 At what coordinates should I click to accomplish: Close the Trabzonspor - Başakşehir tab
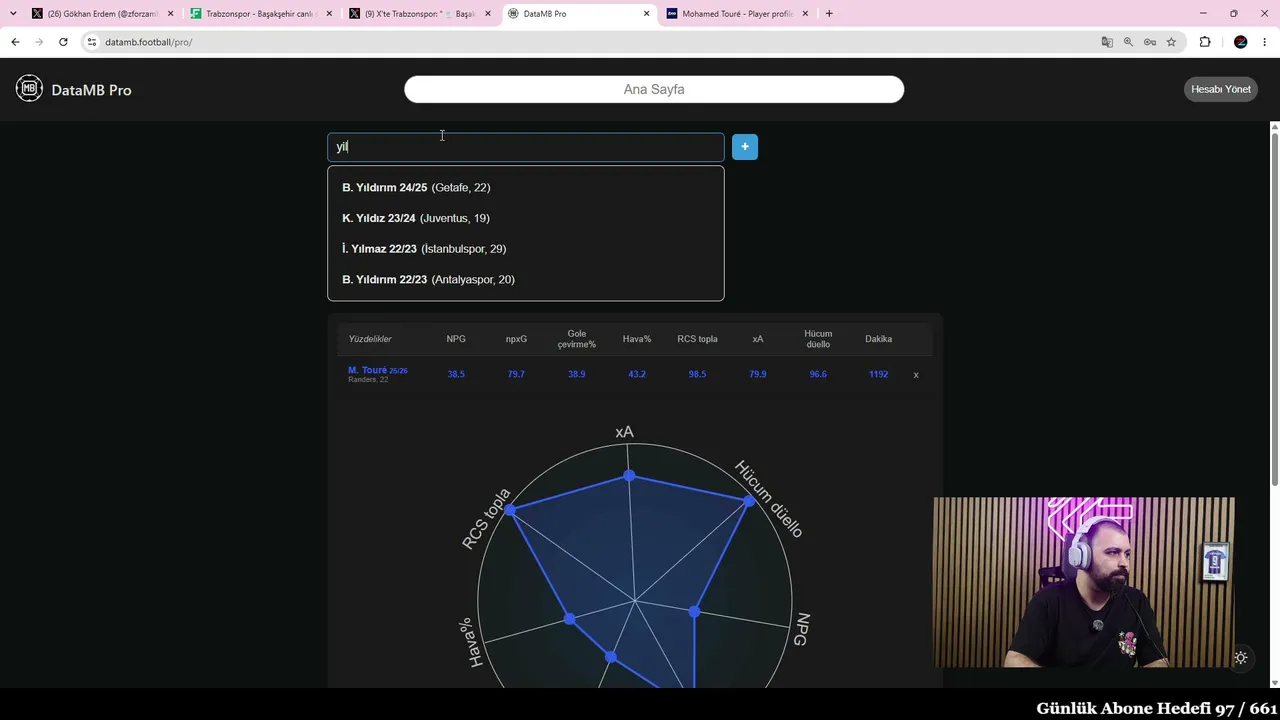coord(329,14)
